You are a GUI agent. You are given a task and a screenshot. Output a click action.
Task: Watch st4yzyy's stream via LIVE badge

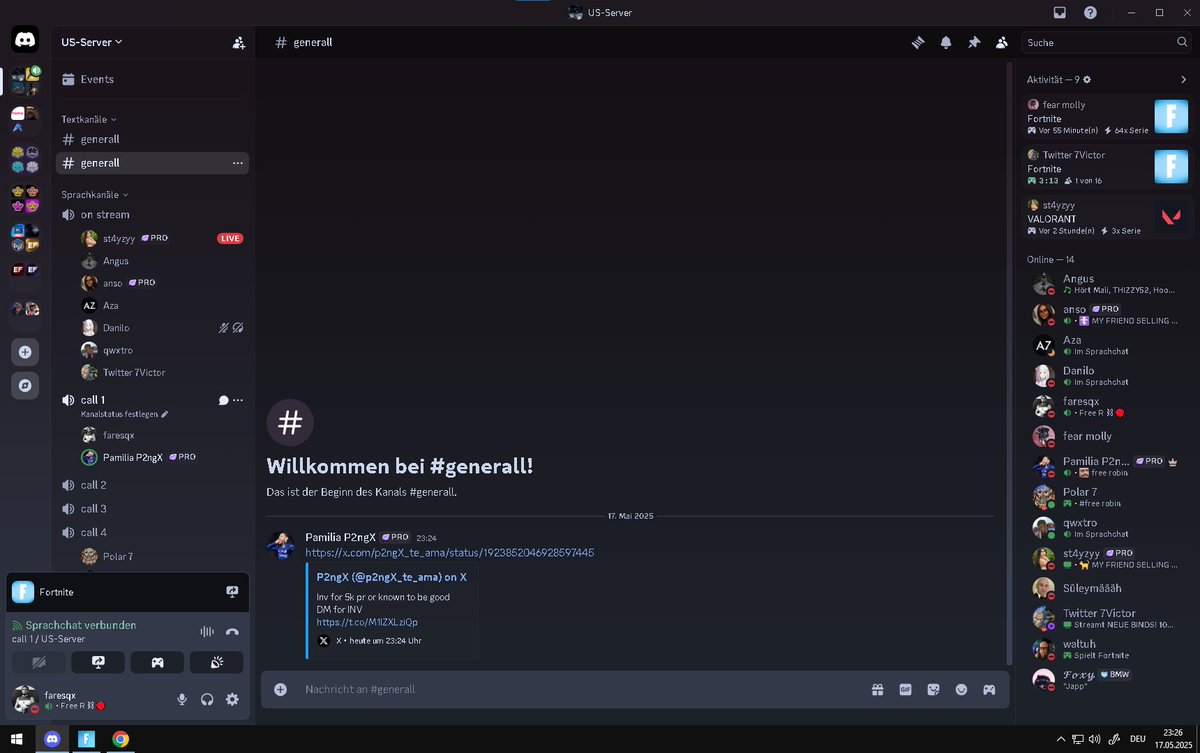coord(230,238)
